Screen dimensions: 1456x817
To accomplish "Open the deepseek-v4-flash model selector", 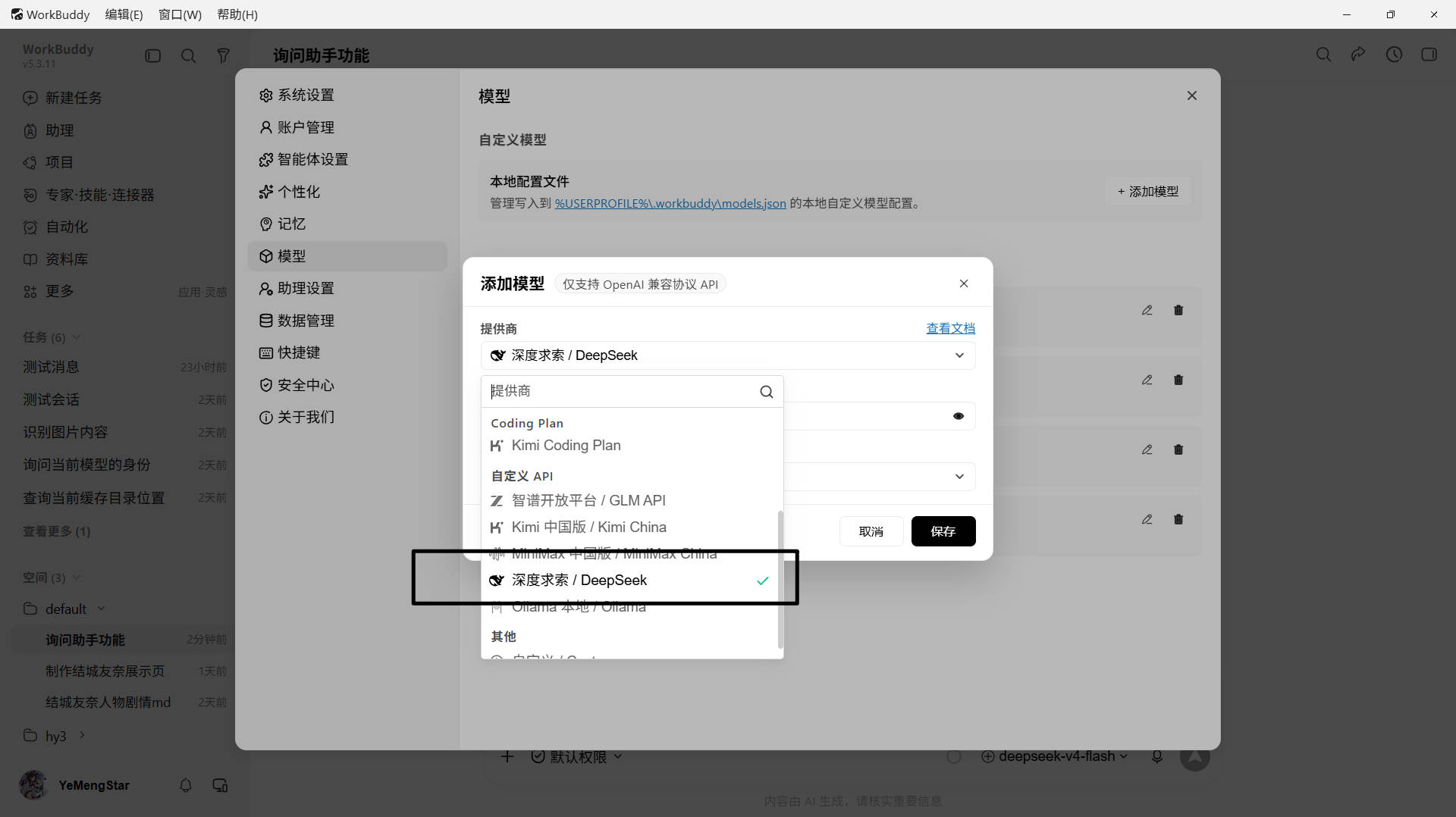I will point(1055,756).
